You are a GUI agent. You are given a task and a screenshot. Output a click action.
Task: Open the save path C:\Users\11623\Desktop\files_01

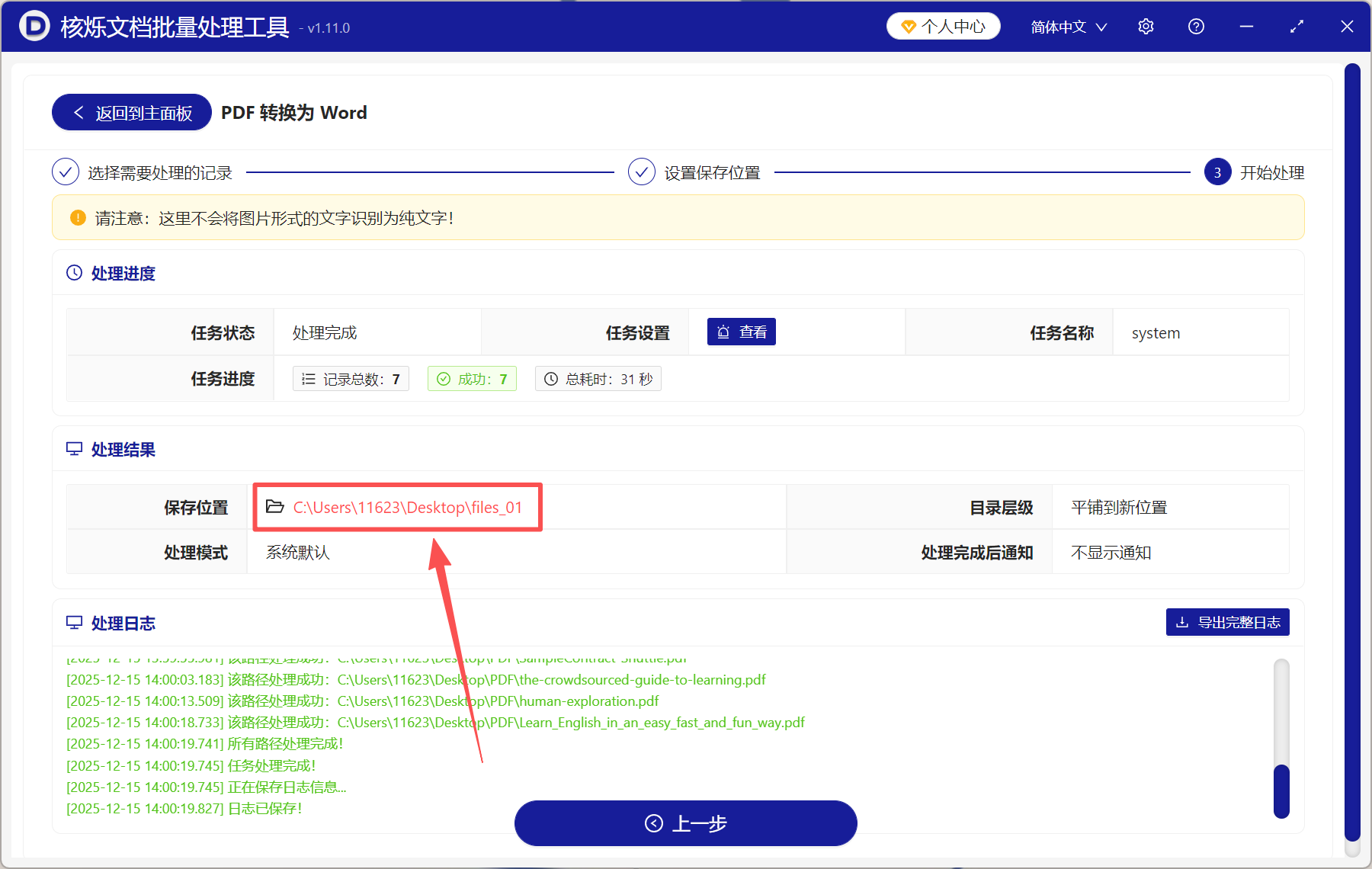click(408, 507)
